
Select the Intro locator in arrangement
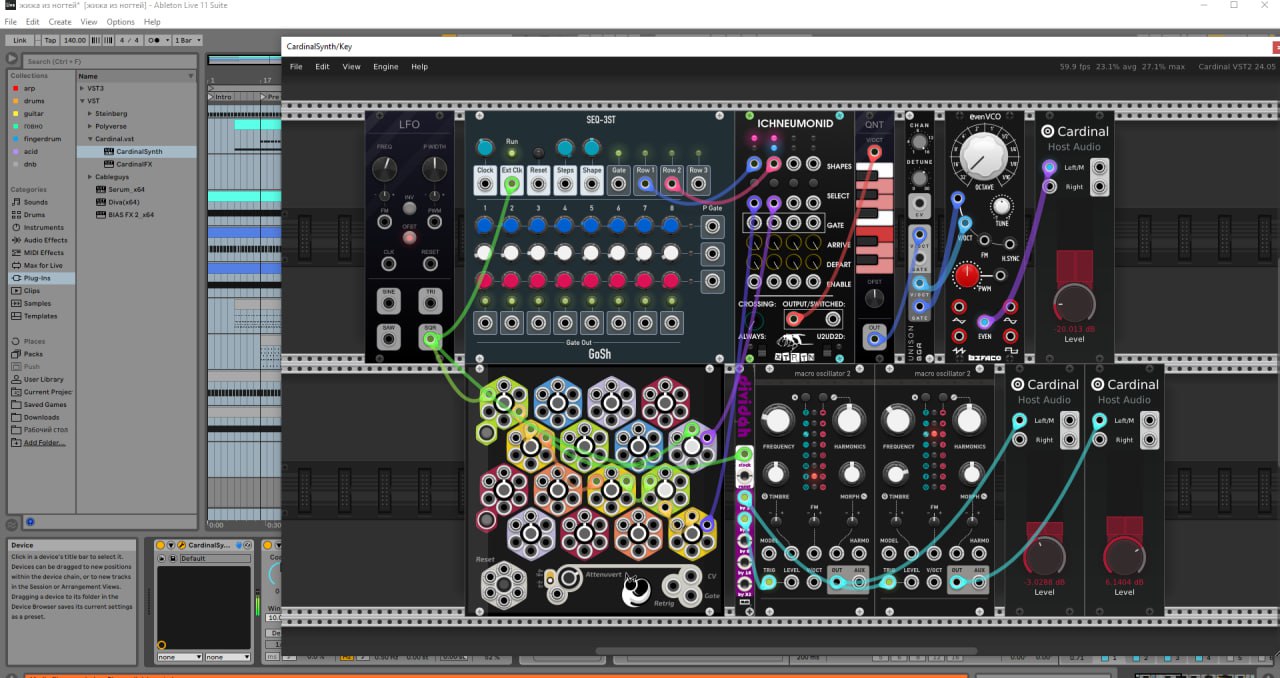pyautogui.click(x=221, y=97)
